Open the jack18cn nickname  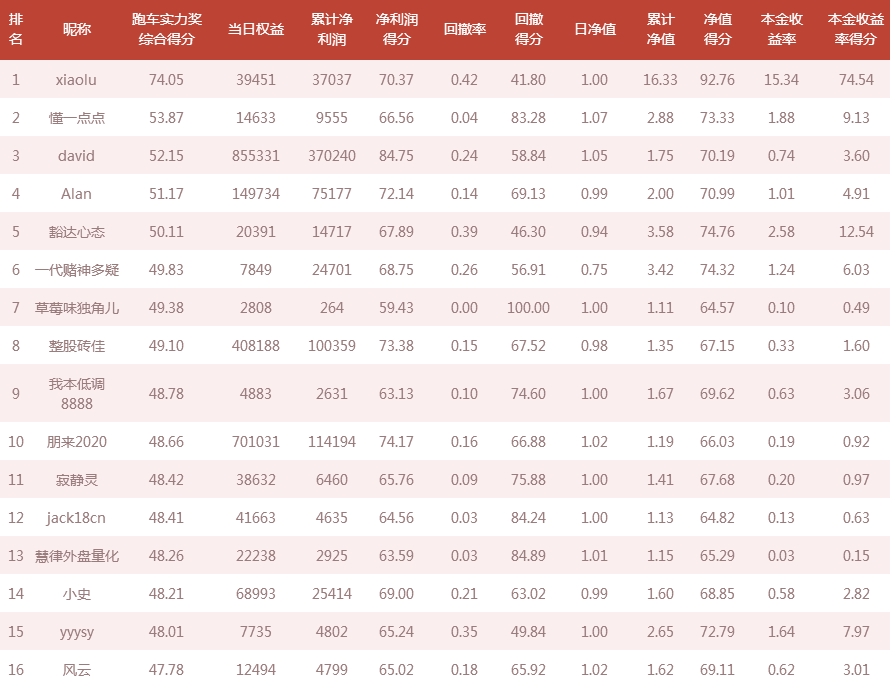(76, 518)
